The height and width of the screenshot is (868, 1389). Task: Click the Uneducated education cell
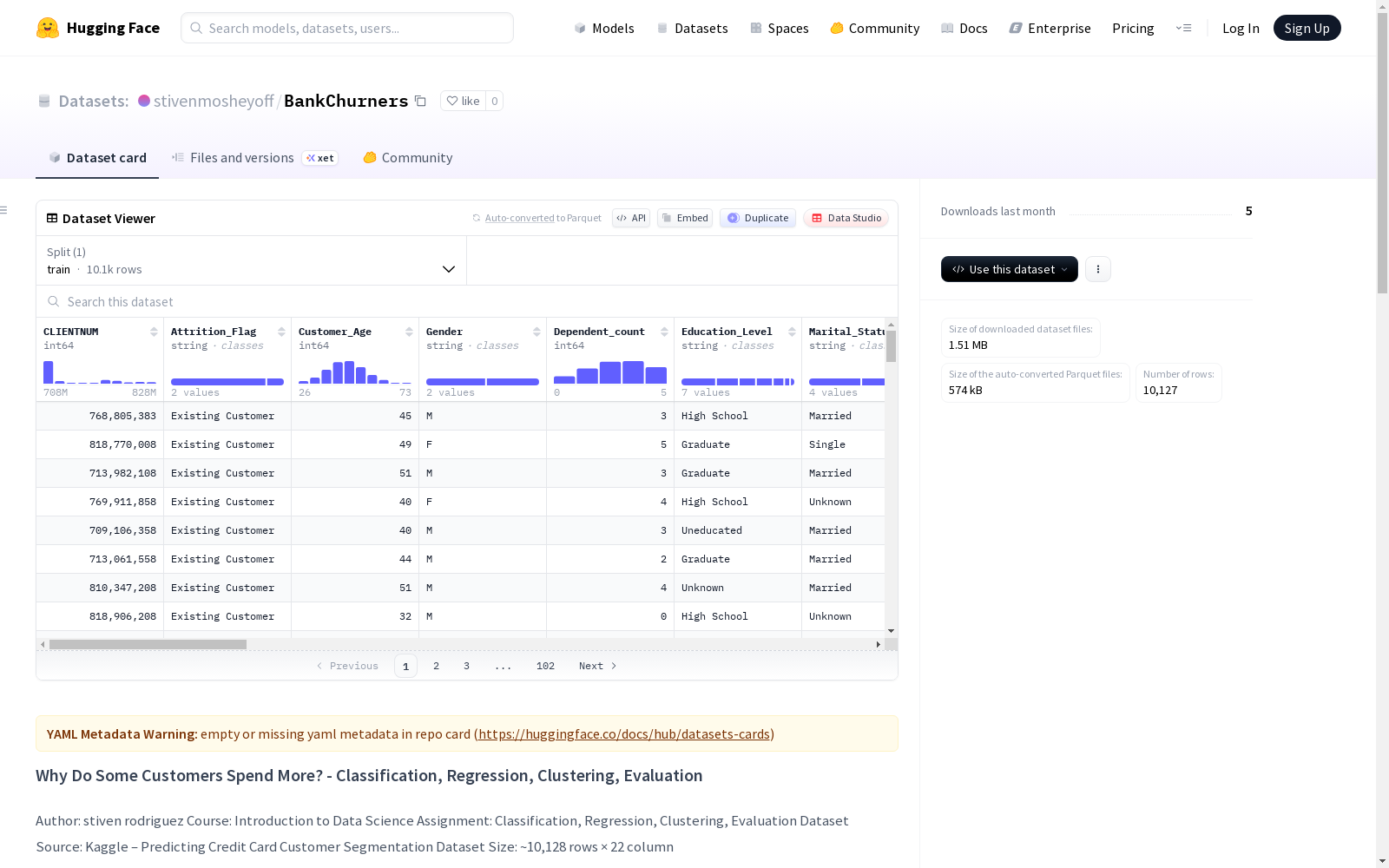738,530
